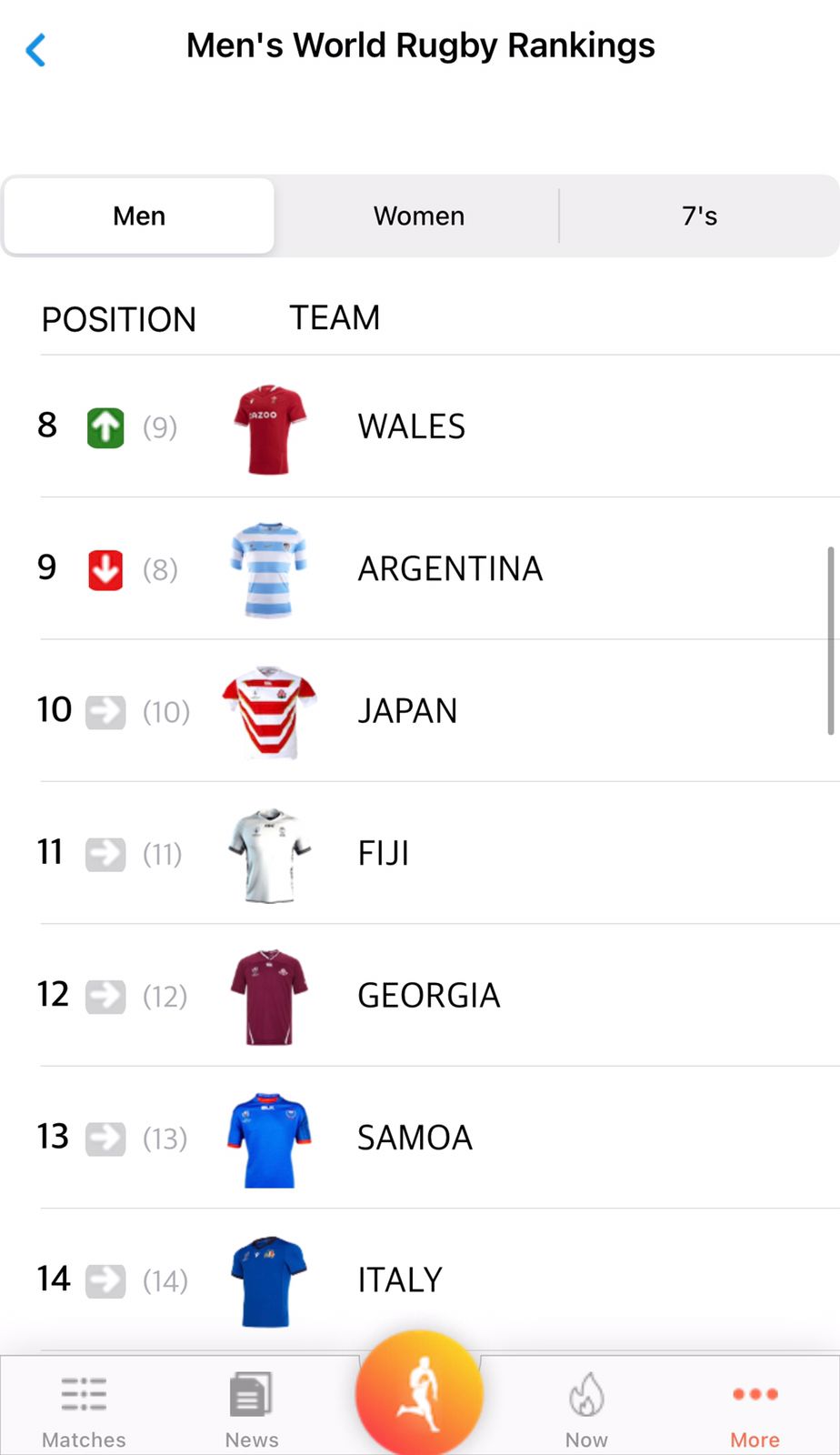Click the vertical scrollbar on the right

830,640
